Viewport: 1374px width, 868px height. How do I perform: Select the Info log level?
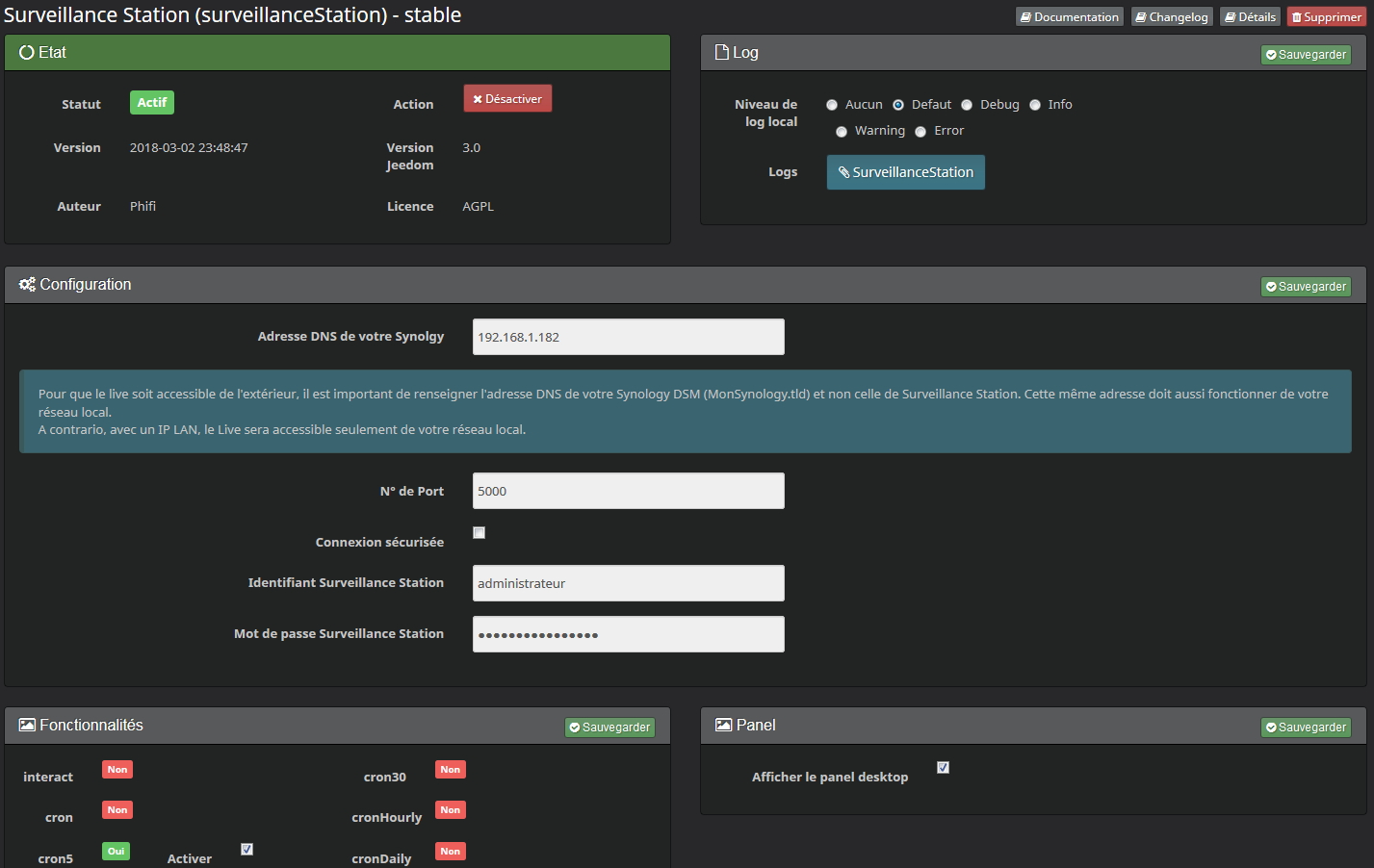coord(1035,105)
